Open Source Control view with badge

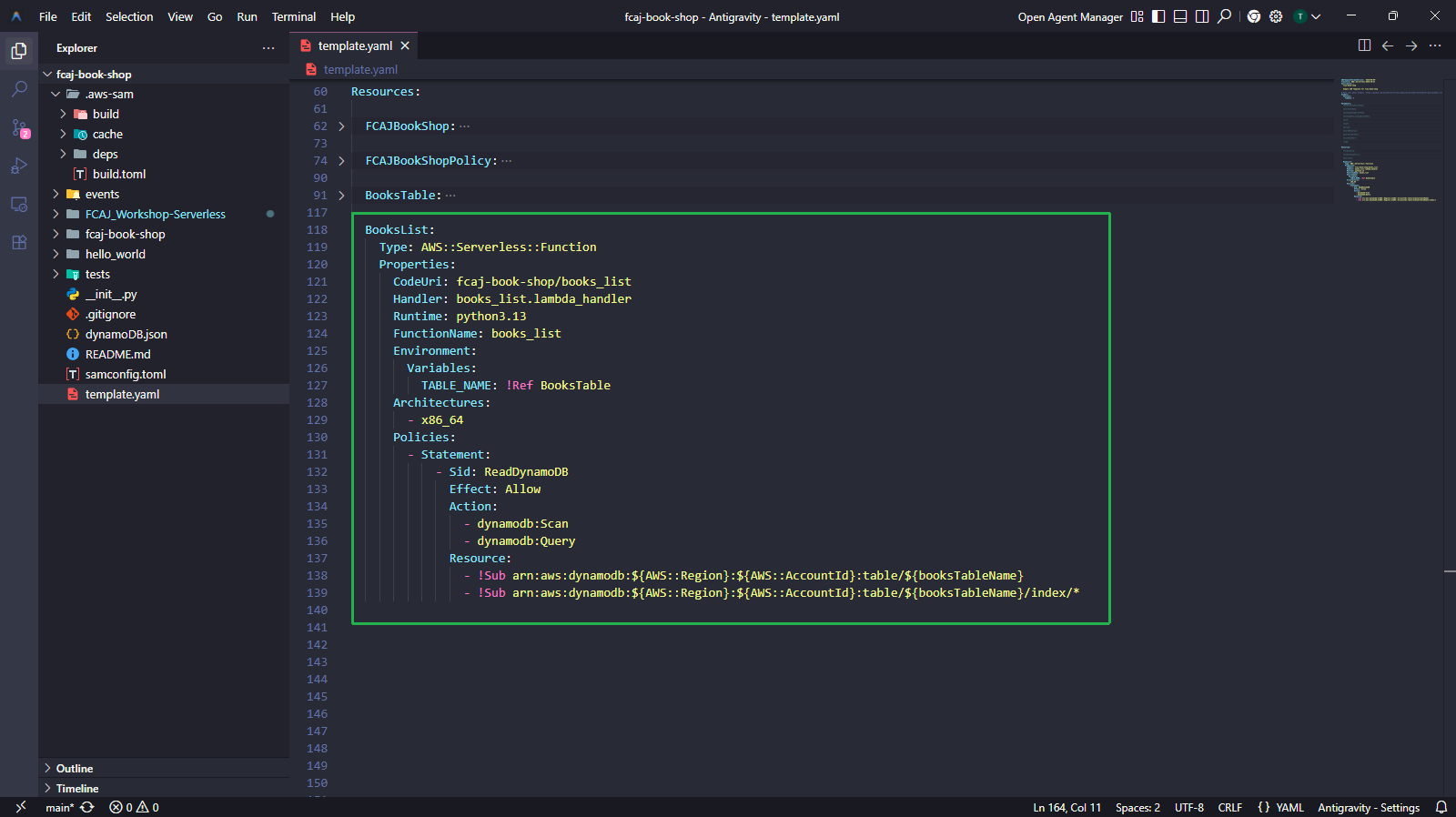(19, 128)
